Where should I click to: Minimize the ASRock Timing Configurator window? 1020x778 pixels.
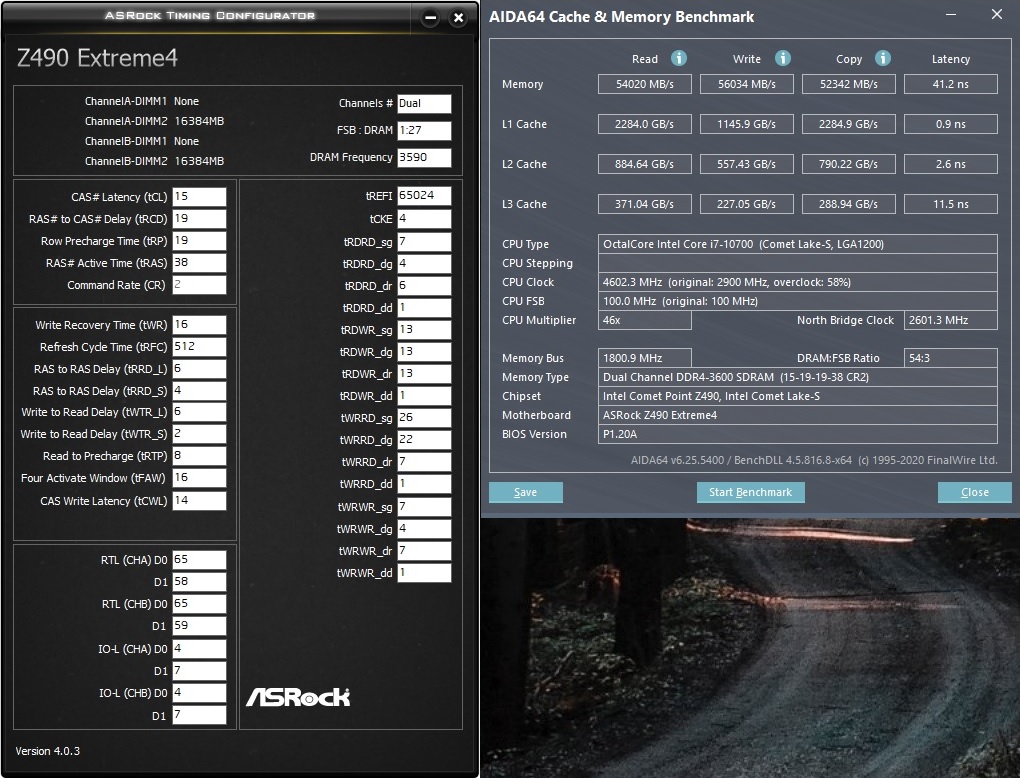pos(430,18)
